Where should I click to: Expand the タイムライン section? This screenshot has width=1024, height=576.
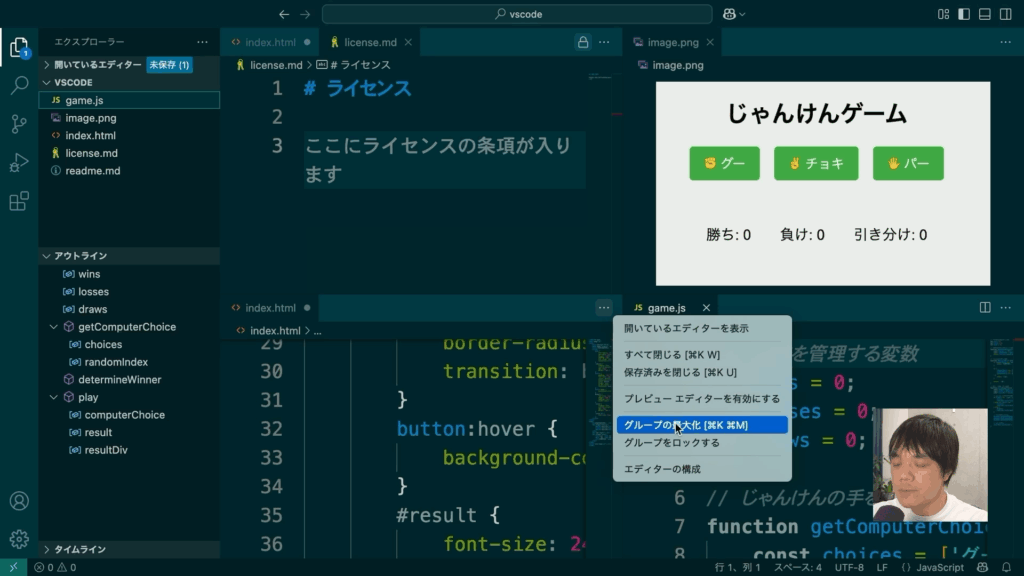click(x=46, y=549)
